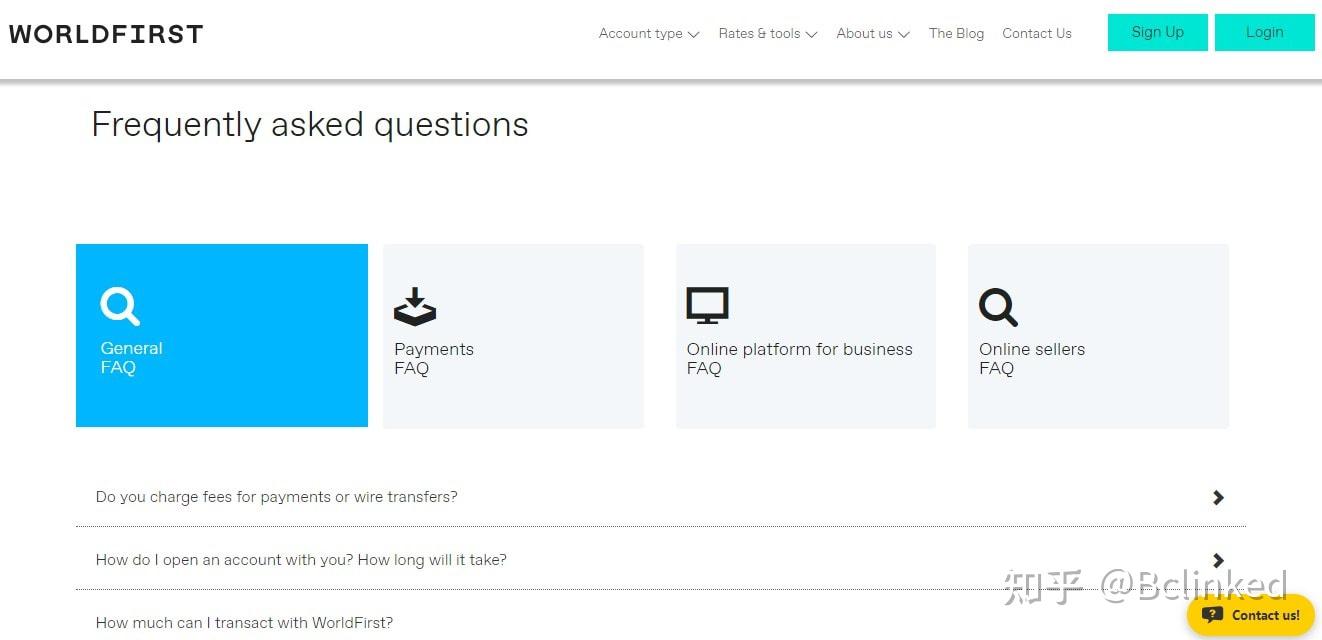Click the download tray icon on Payments FAQ
The image size is (1322, 640).
pos(415,307)
